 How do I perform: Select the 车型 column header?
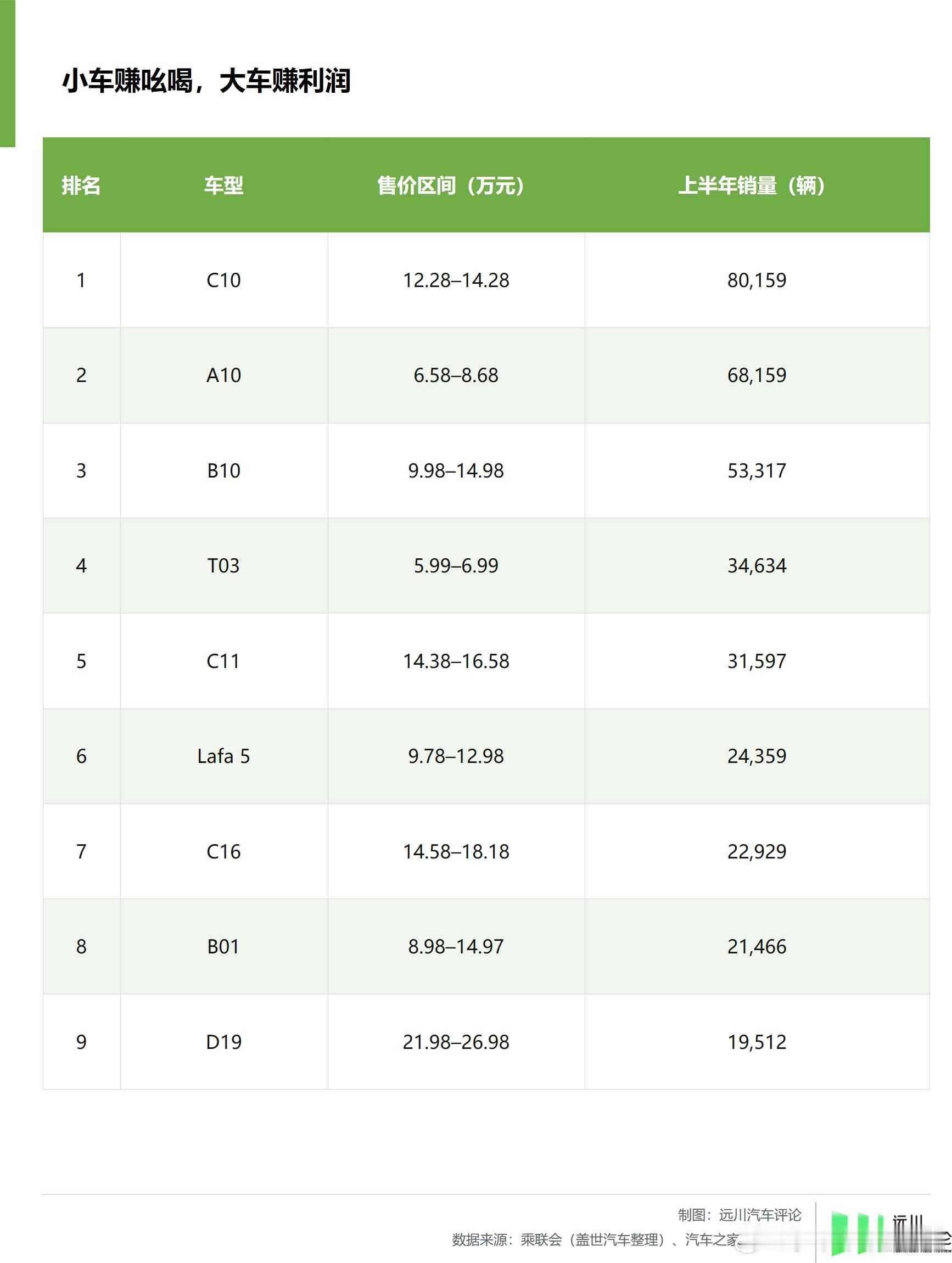224,186
